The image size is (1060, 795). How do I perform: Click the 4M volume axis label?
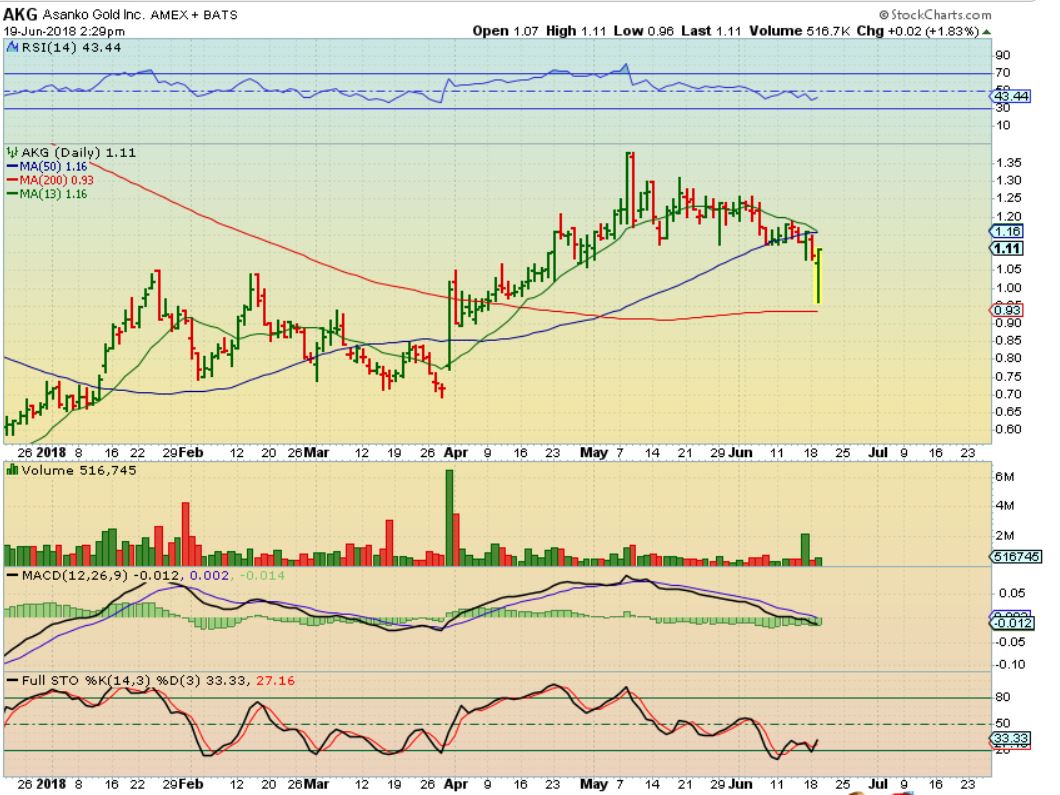pyautogui.click(x=1005, y=506)
